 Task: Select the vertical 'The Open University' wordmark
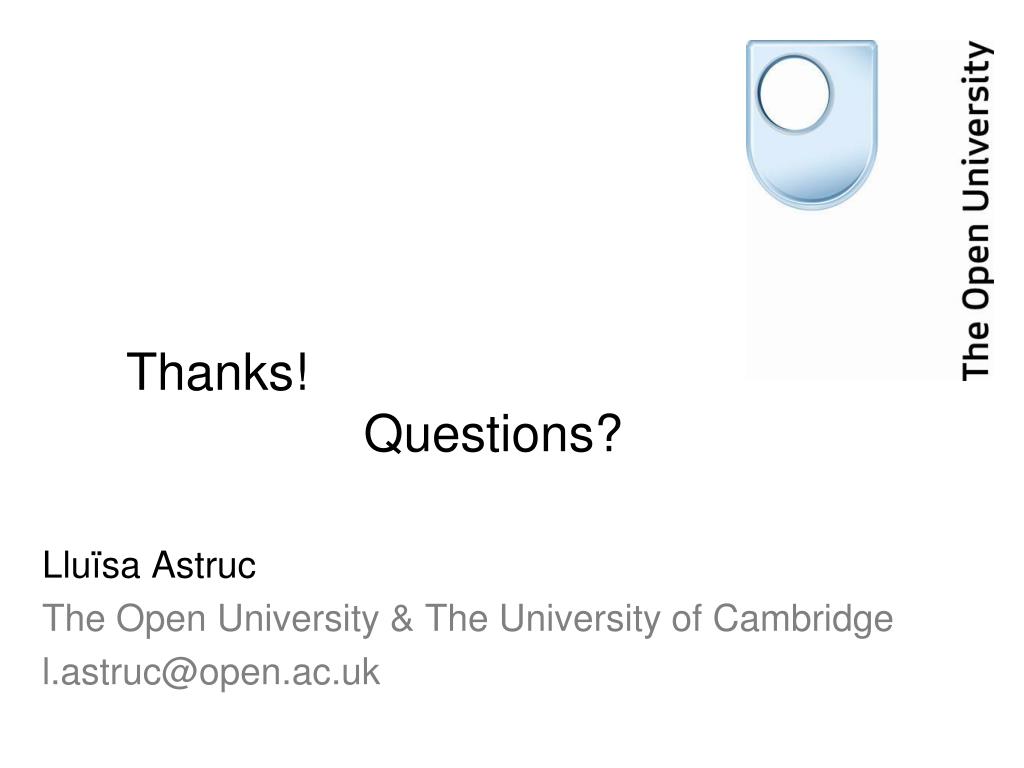click(x=976, y=210)
